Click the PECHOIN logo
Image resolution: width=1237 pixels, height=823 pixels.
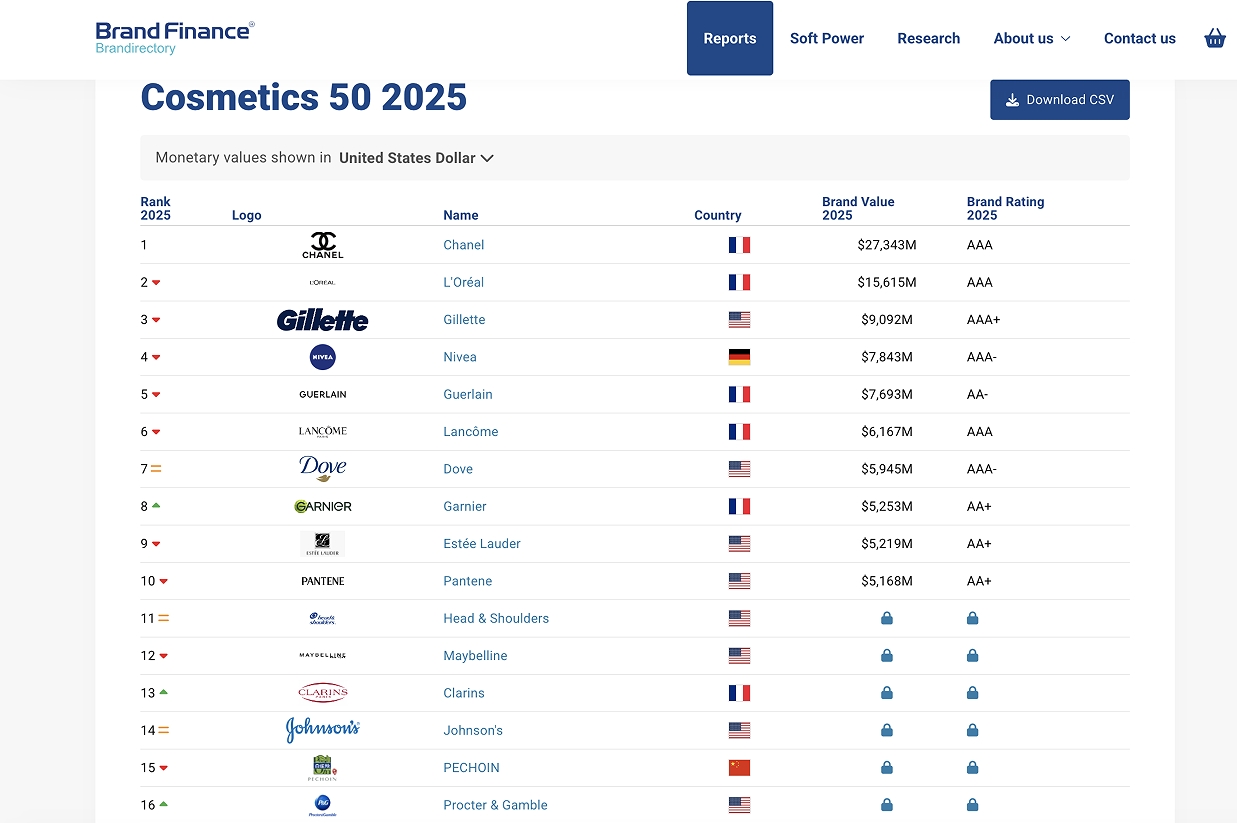(x=323, y=768)
